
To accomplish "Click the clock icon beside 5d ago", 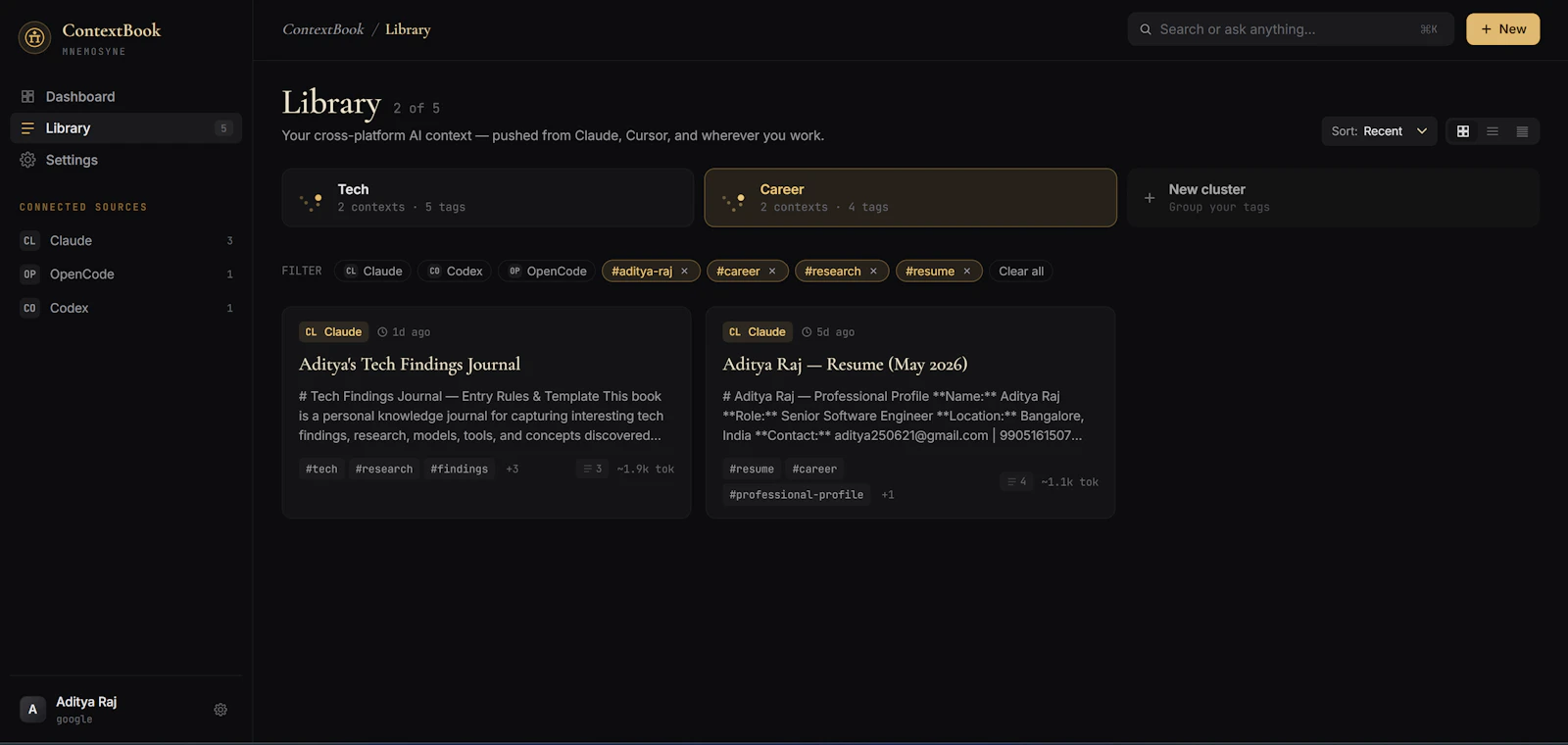I will point(807,332).
